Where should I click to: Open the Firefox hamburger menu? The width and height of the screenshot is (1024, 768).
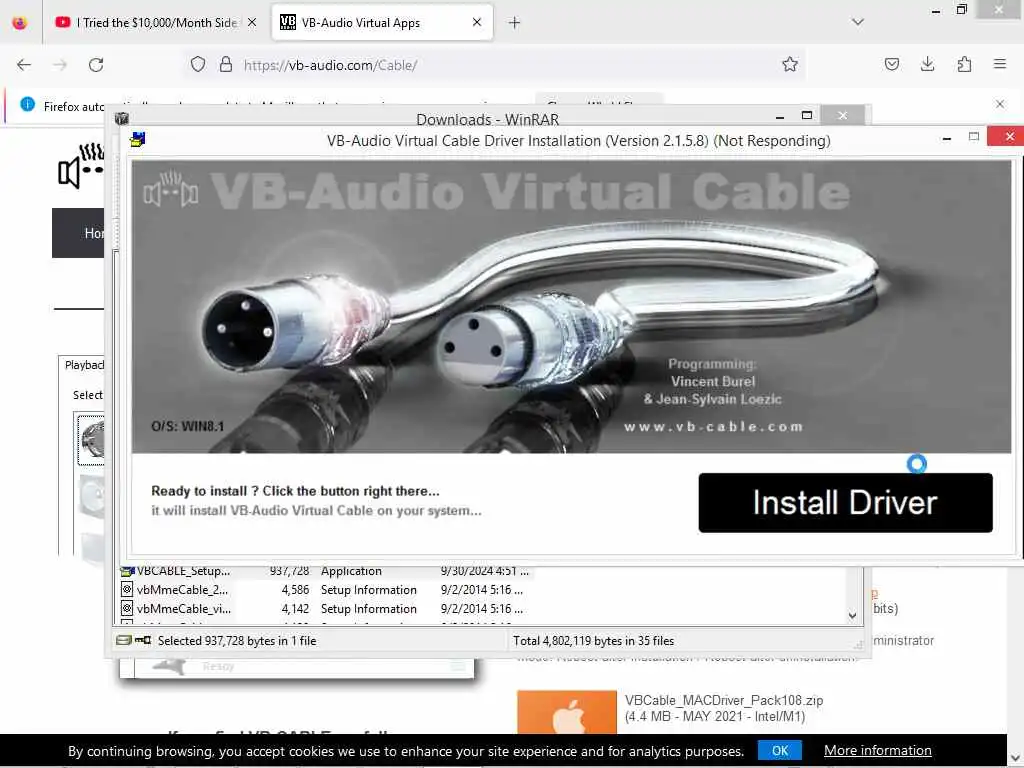coord(1000,64)
